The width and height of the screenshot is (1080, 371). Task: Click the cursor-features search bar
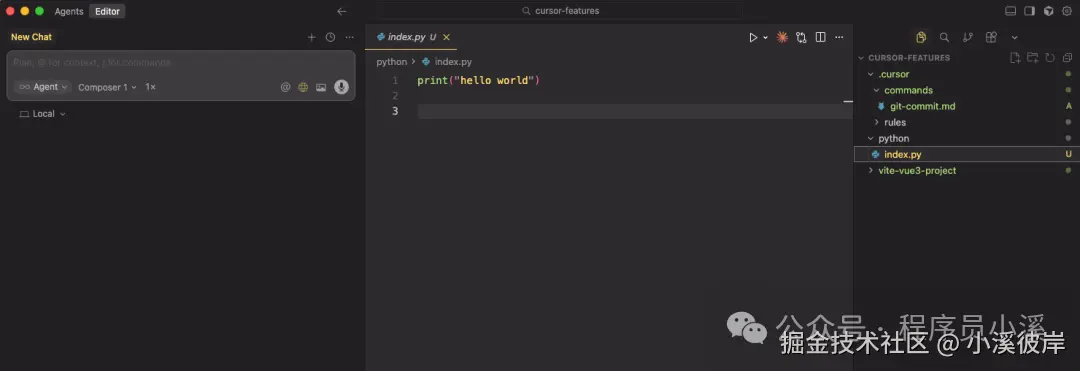(x=559, y=11)
